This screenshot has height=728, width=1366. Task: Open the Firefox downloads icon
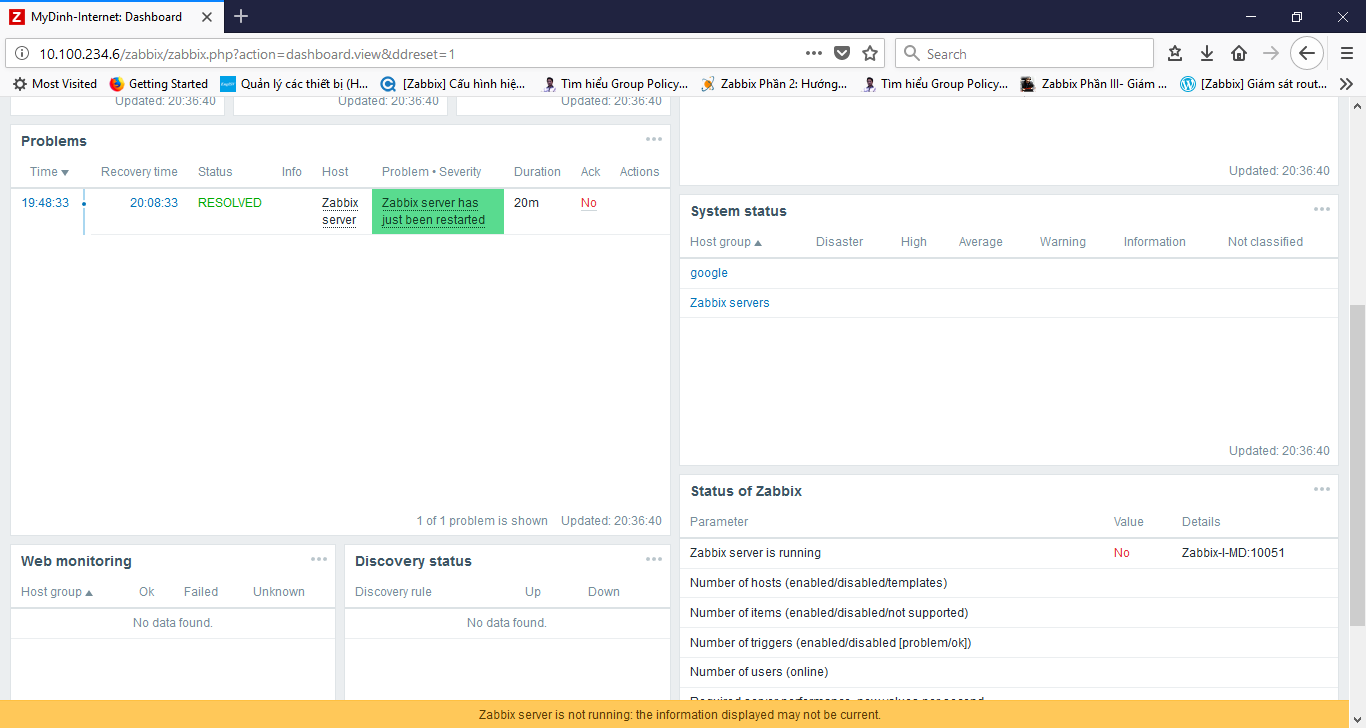click(x=1207, y=54)
